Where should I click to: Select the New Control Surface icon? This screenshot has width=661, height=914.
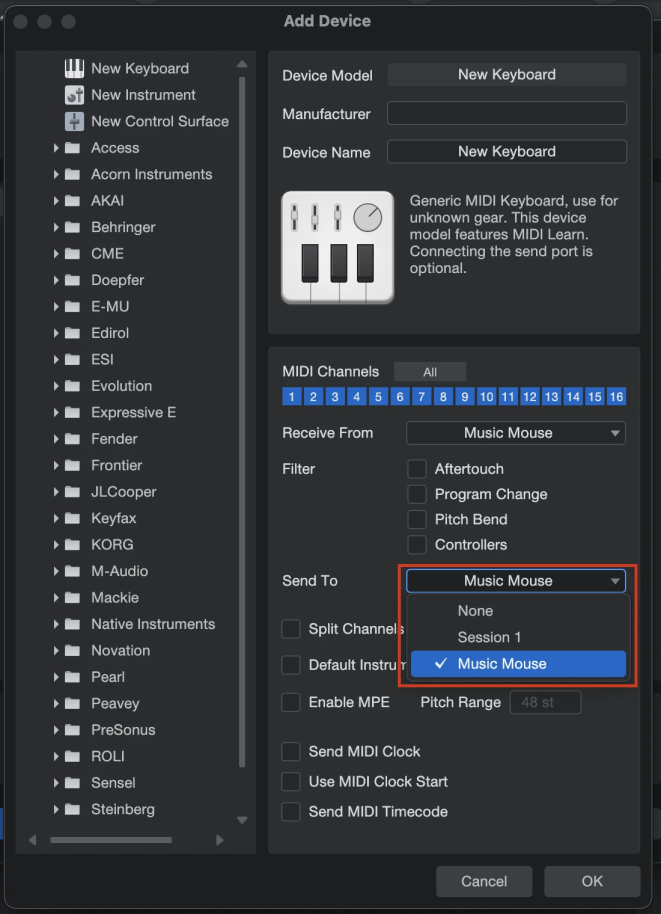pos(75,121)
